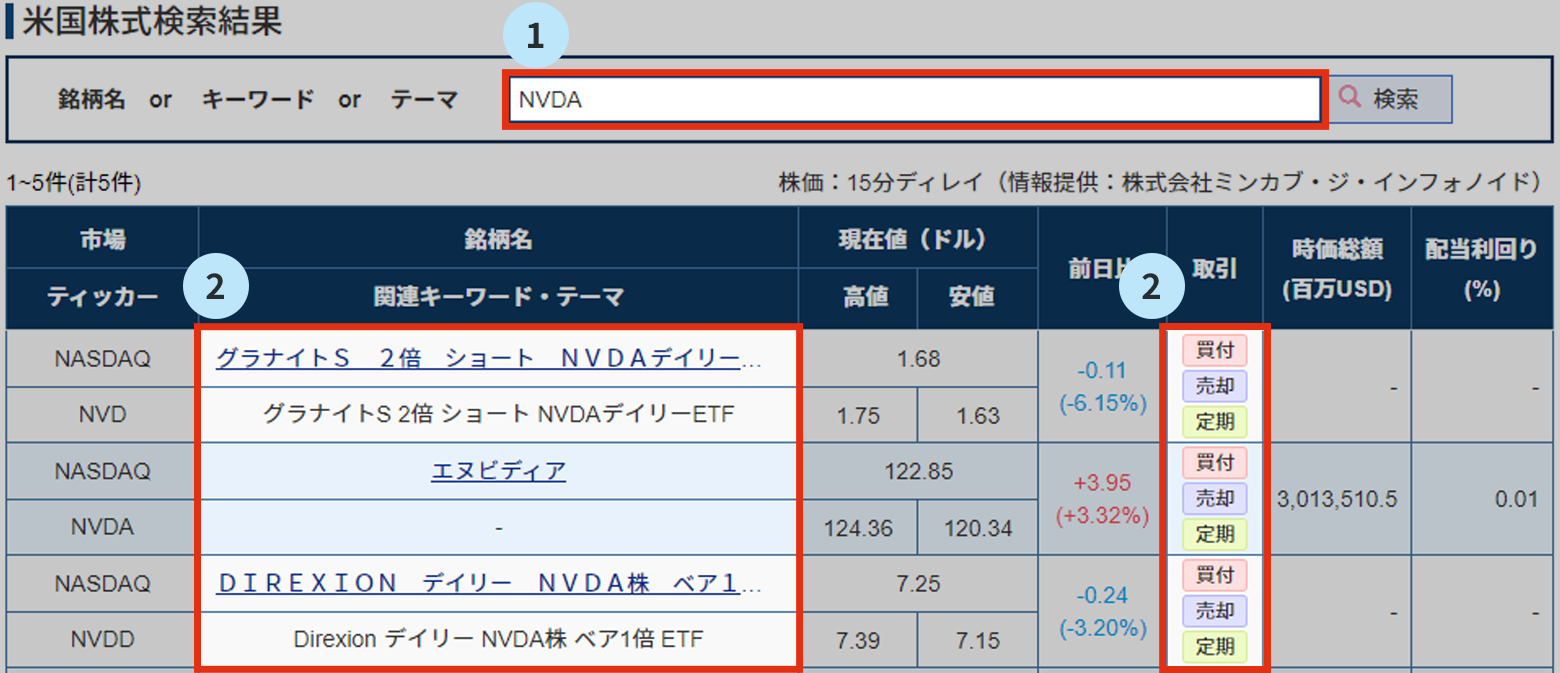The image size is (1560, 673).
Task: Click the 現在値（ドル） column header
Action: click(918, 239)
